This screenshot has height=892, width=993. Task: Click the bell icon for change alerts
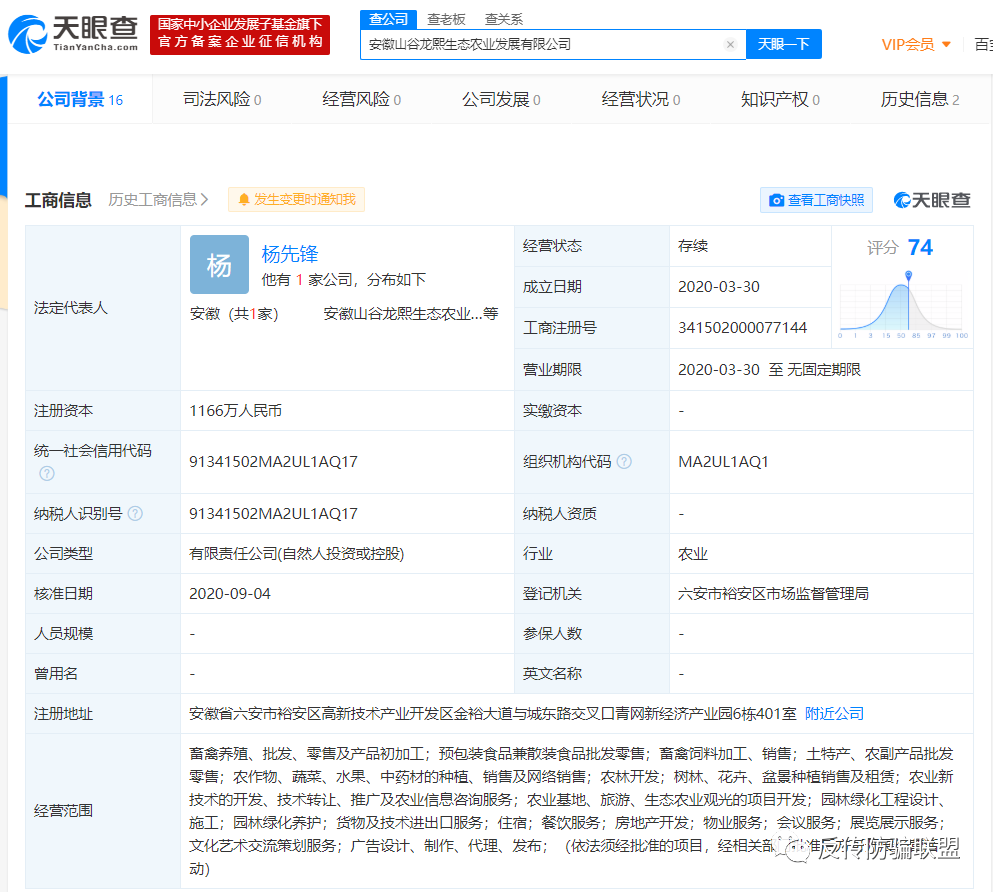coord(244,200)
